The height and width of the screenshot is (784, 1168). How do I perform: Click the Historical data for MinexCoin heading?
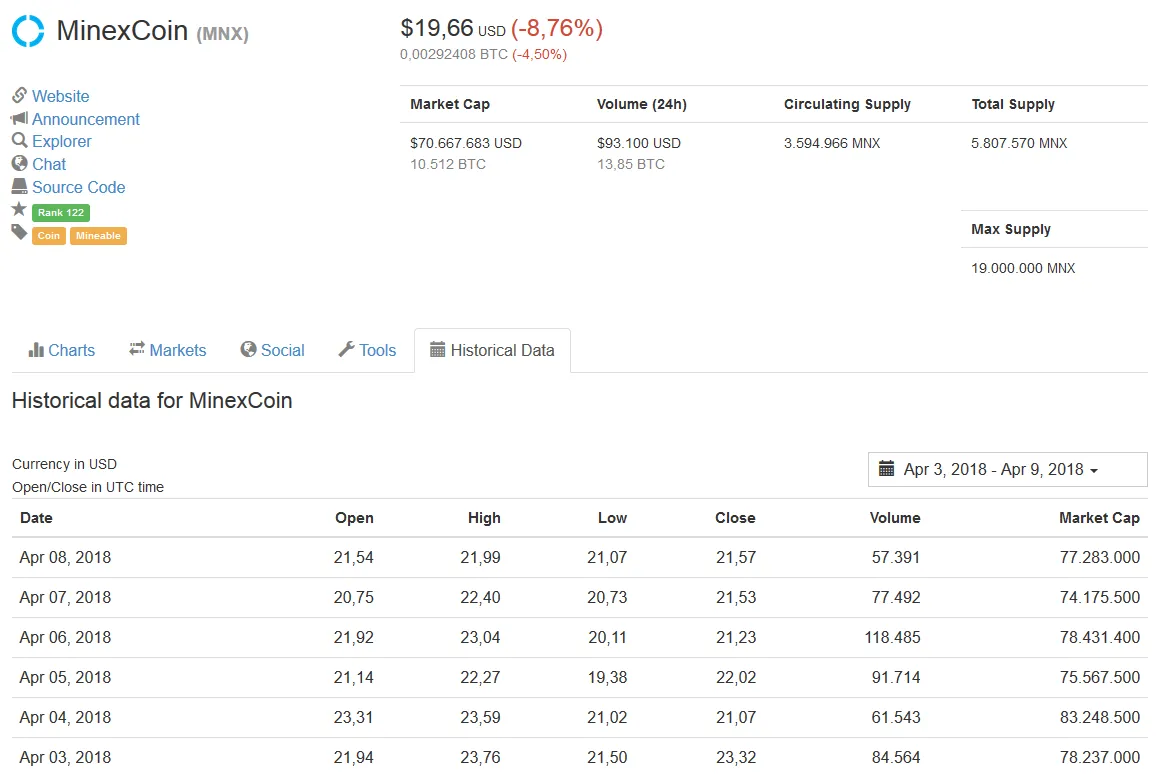coord(152,401)
